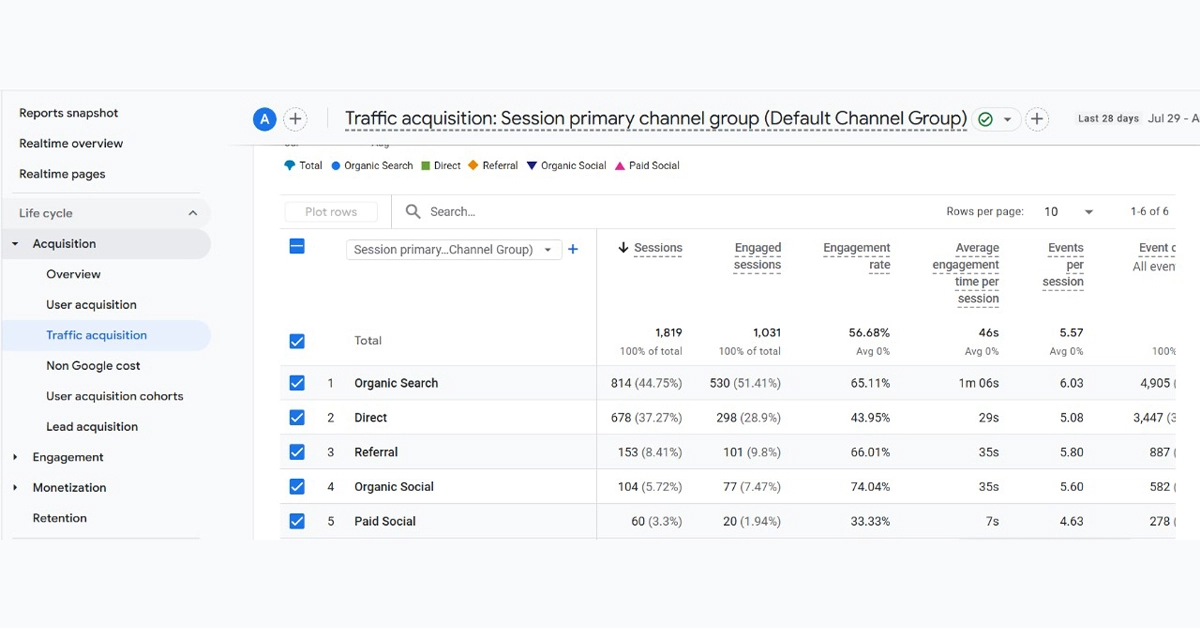Uncheck the Organic Search row checkbox
This screenshot has width=1200, height=628.
tap(297, 383)
